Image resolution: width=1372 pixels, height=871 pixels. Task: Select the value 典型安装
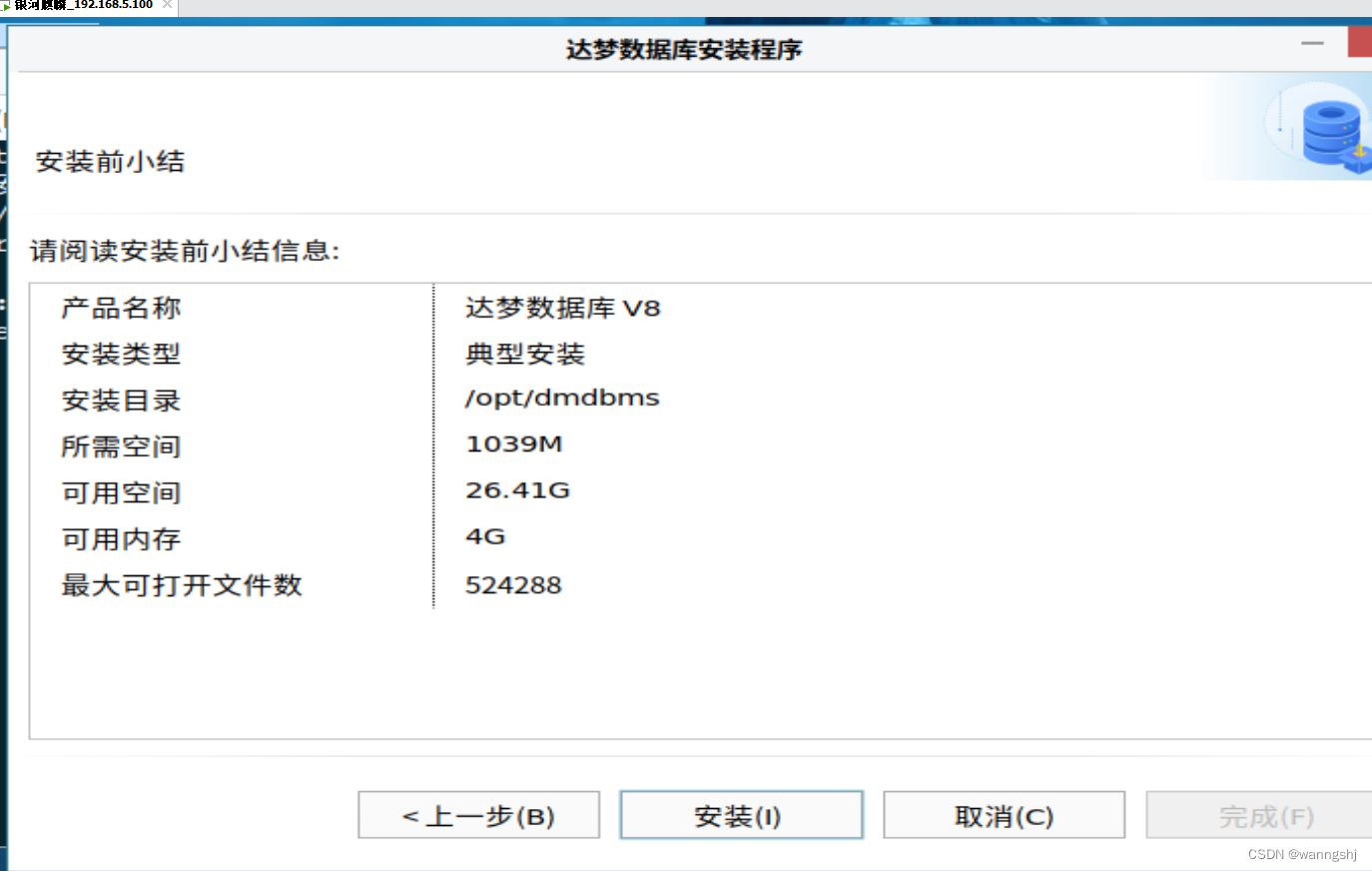(525, 354)
